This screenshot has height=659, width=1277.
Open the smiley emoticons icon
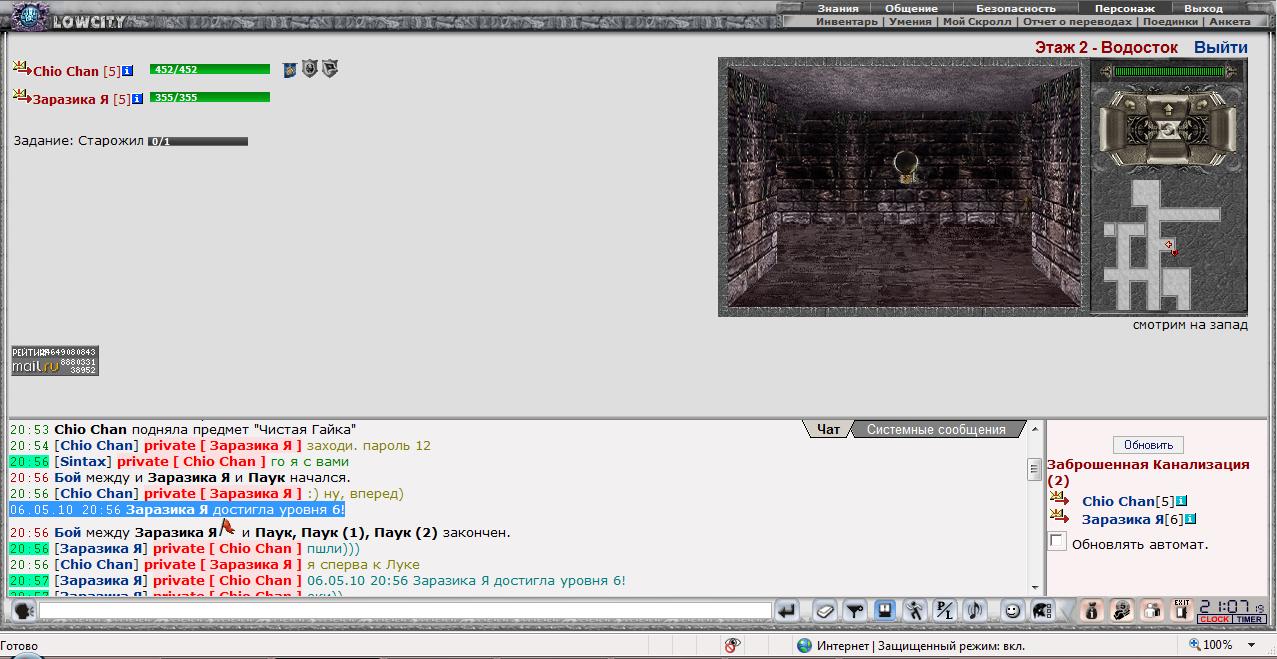point(1012,610)
